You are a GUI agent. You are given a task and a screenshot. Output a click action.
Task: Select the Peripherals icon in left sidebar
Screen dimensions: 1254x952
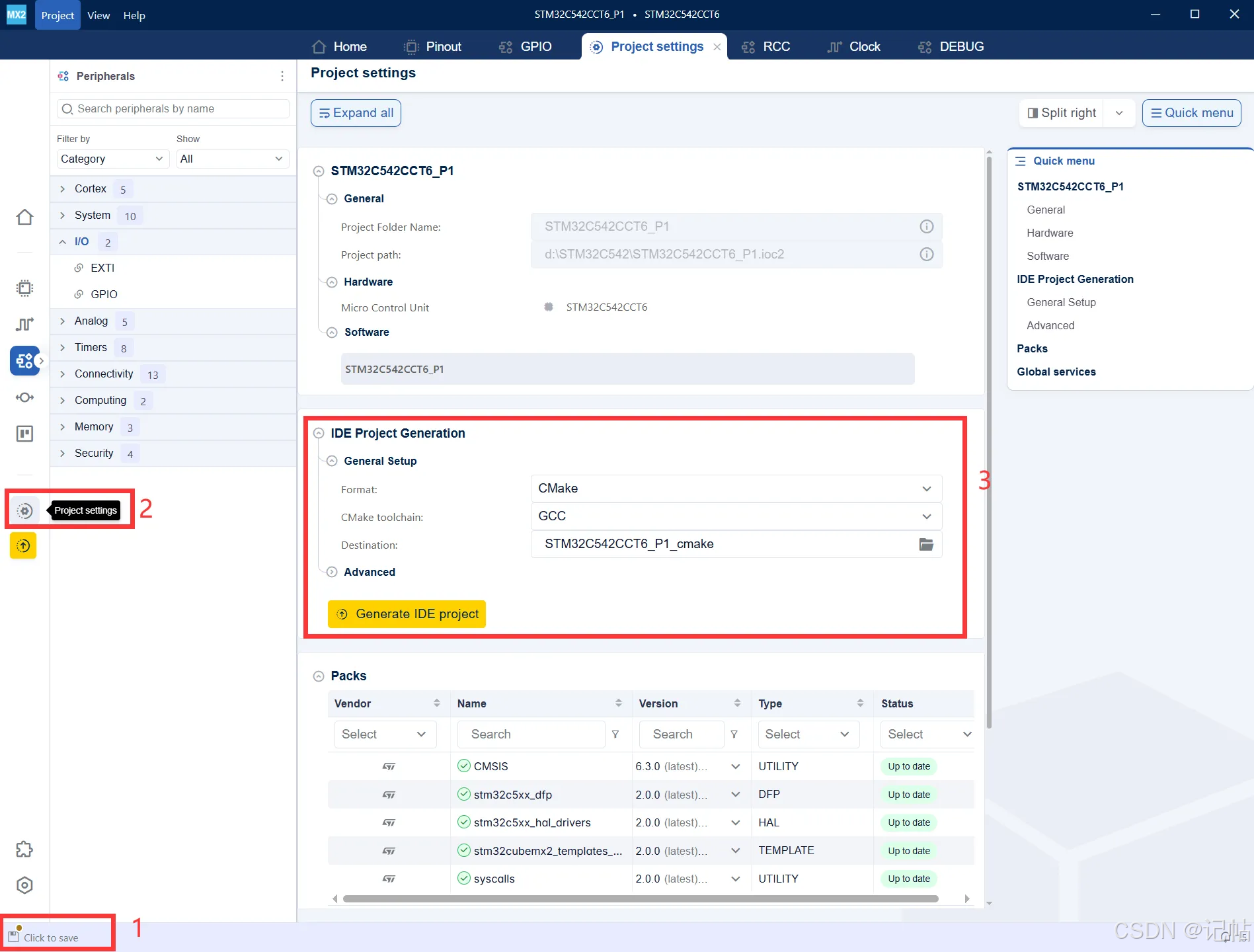click(24, 361)
